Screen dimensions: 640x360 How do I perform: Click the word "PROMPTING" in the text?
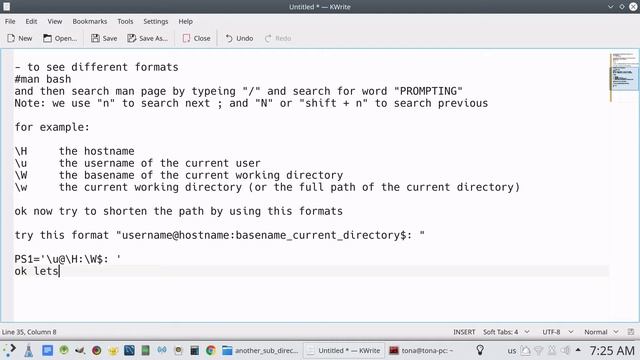click(428, 91)
